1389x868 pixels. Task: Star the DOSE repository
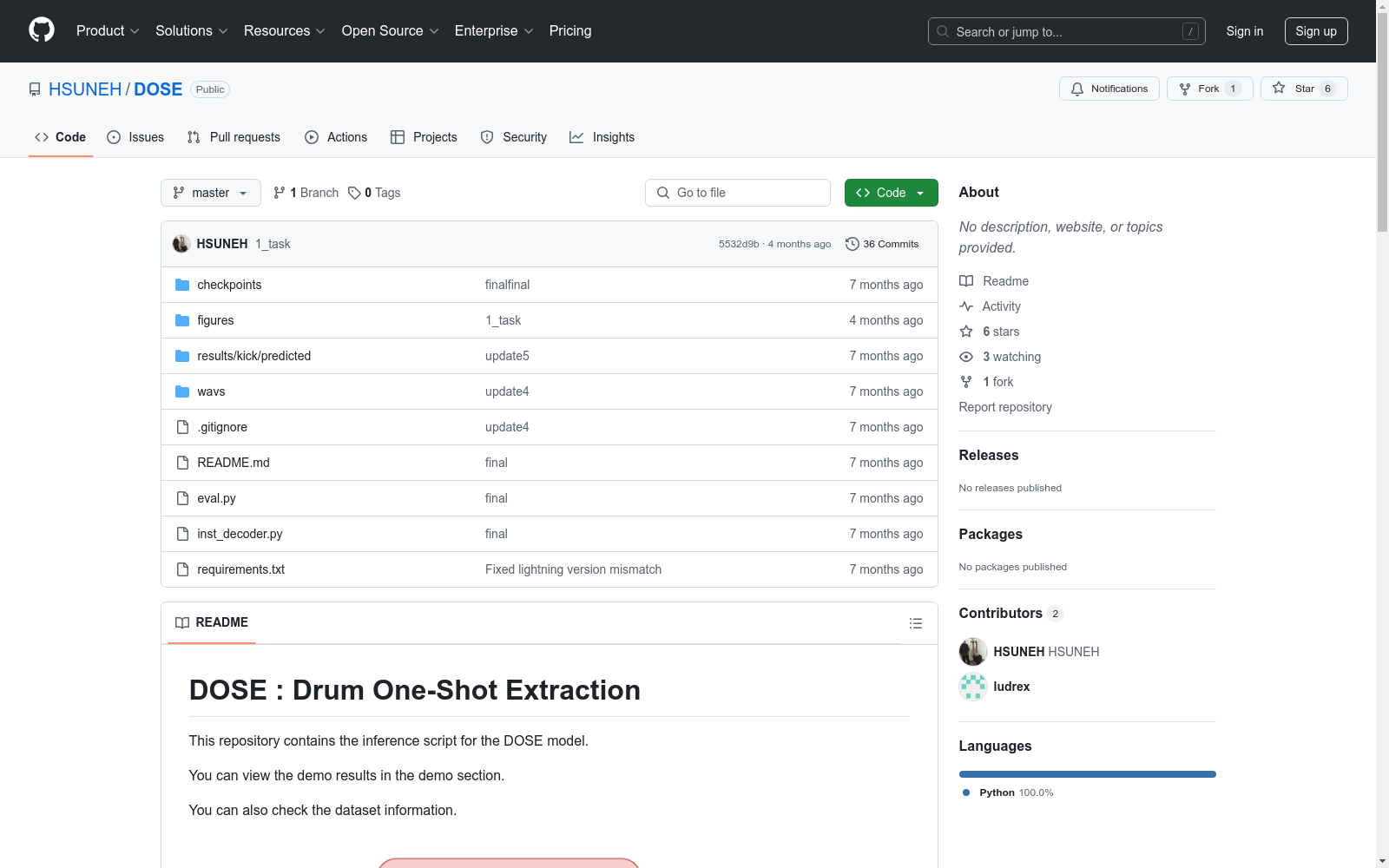pos(1304,89)
